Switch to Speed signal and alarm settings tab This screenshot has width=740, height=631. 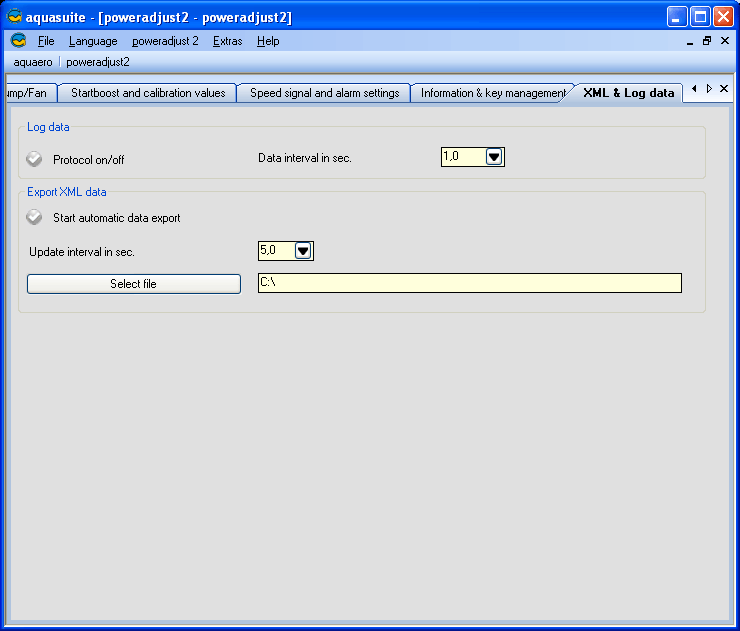click(x=325, y=93)
